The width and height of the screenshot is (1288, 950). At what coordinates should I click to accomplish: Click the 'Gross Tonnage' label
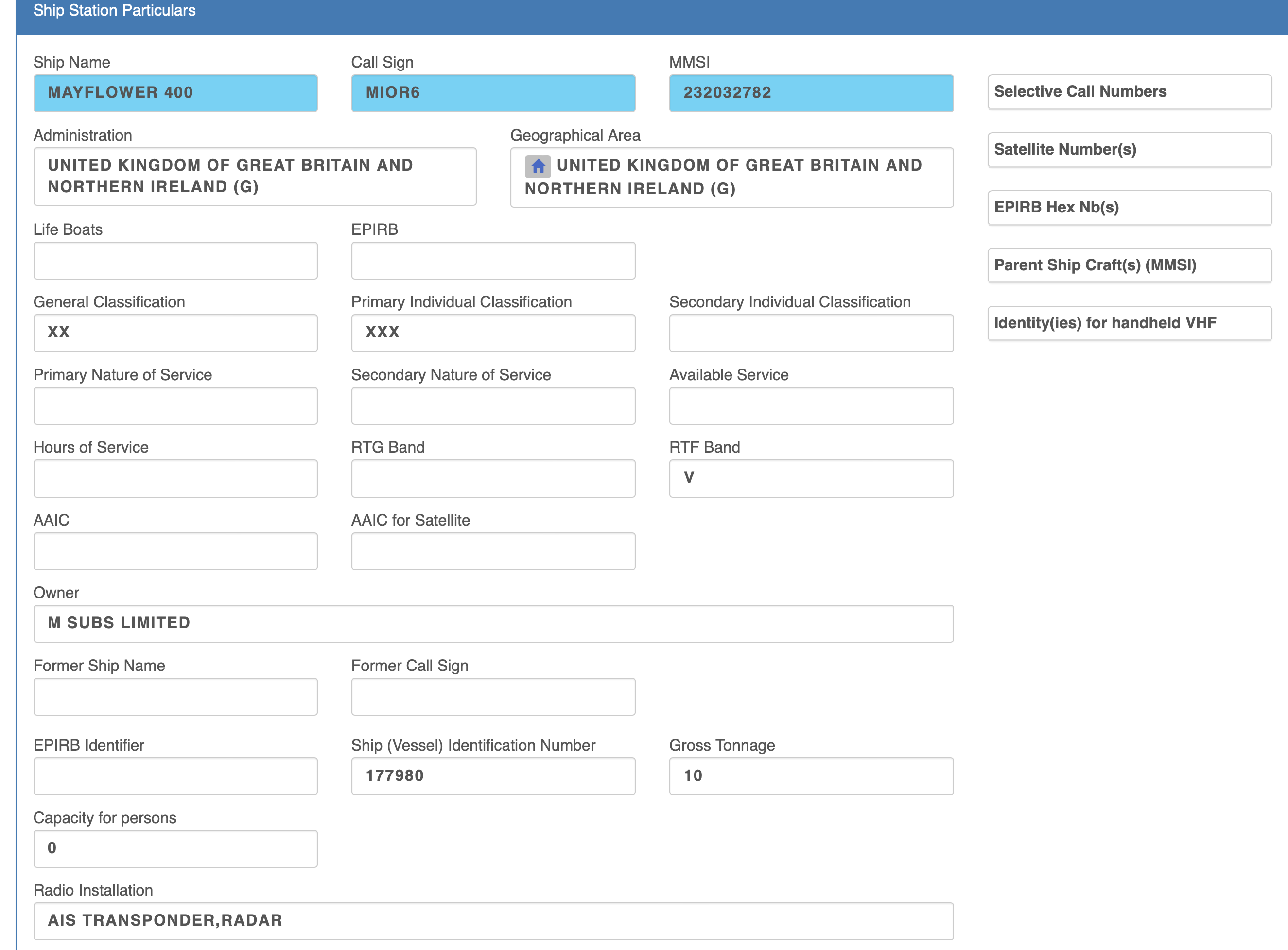(722, 745)
